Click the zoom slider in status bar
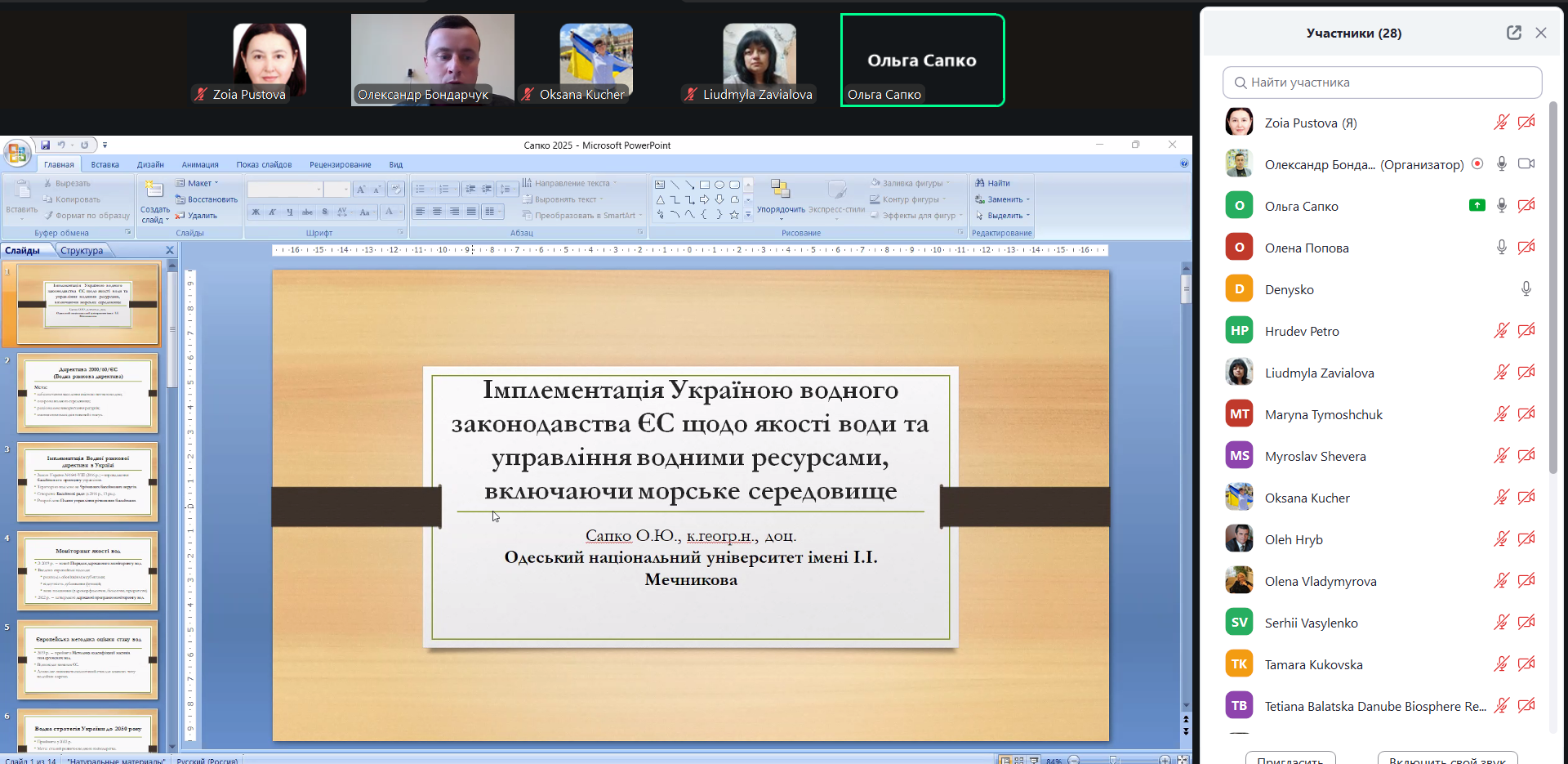 point(1113,760)
